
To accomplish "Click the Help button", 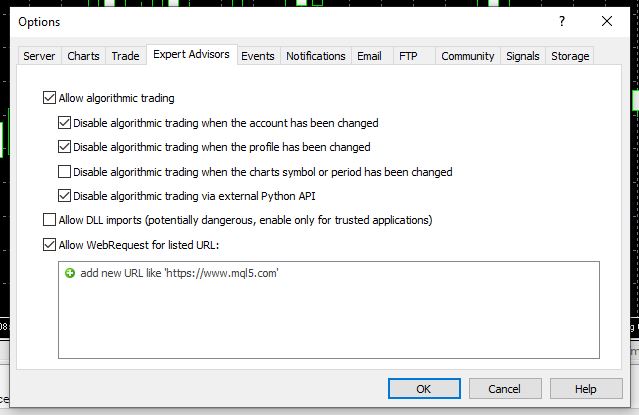I will (x=586, y=389).
